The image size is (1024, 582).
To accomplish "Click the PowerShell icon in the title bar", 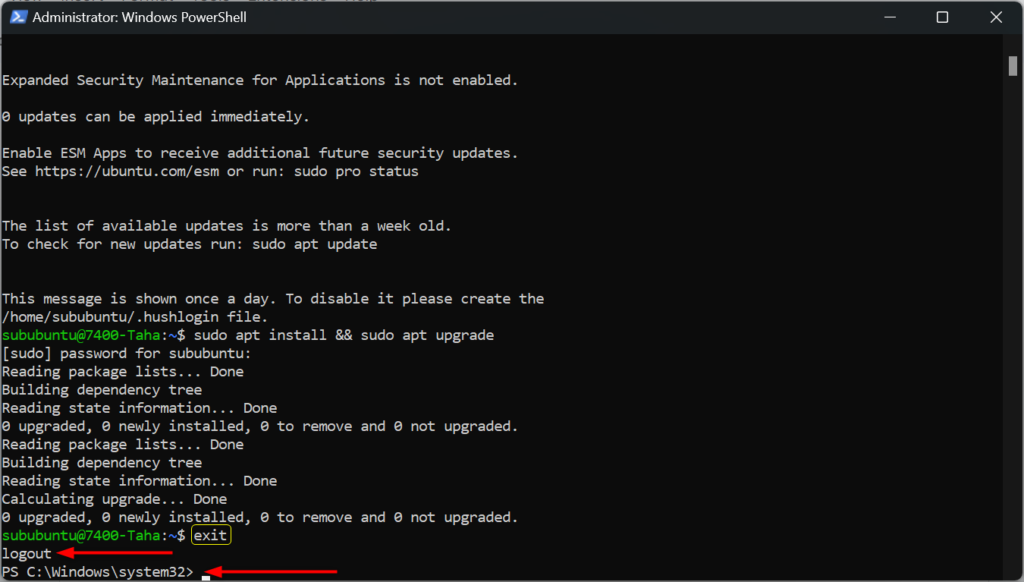I will point(19,17).
